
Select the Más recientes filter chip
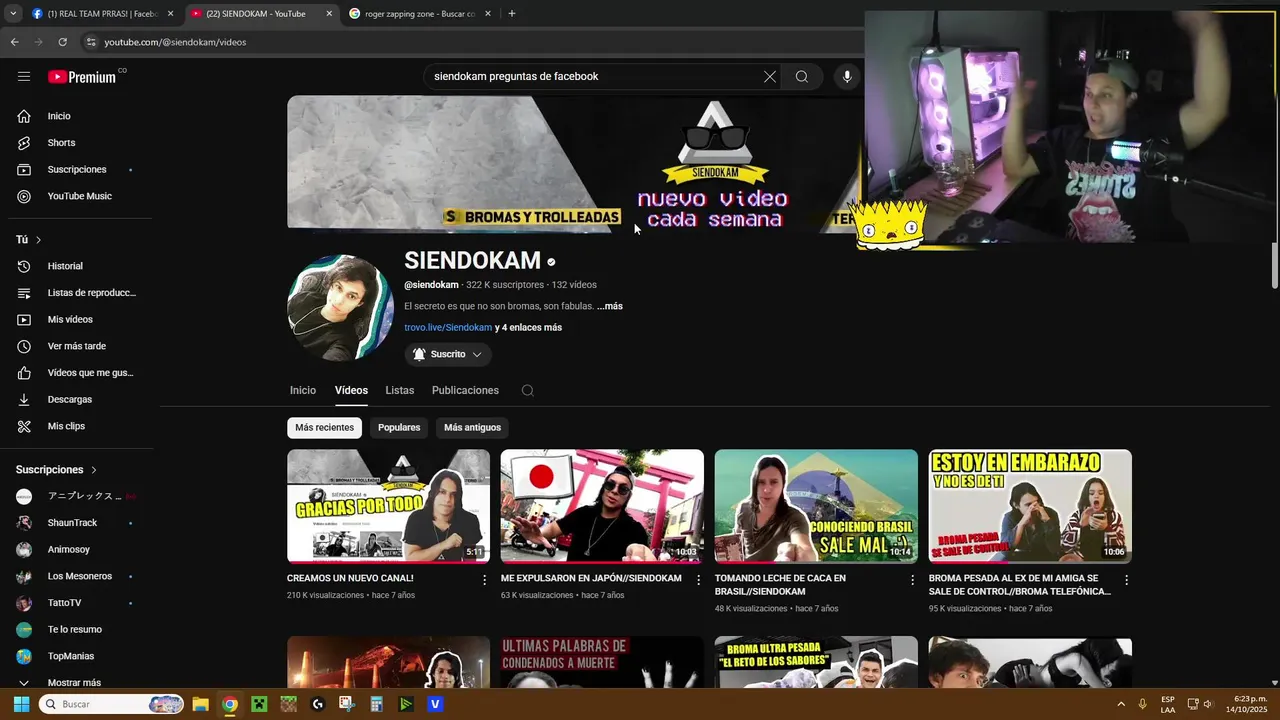(324, 428)
